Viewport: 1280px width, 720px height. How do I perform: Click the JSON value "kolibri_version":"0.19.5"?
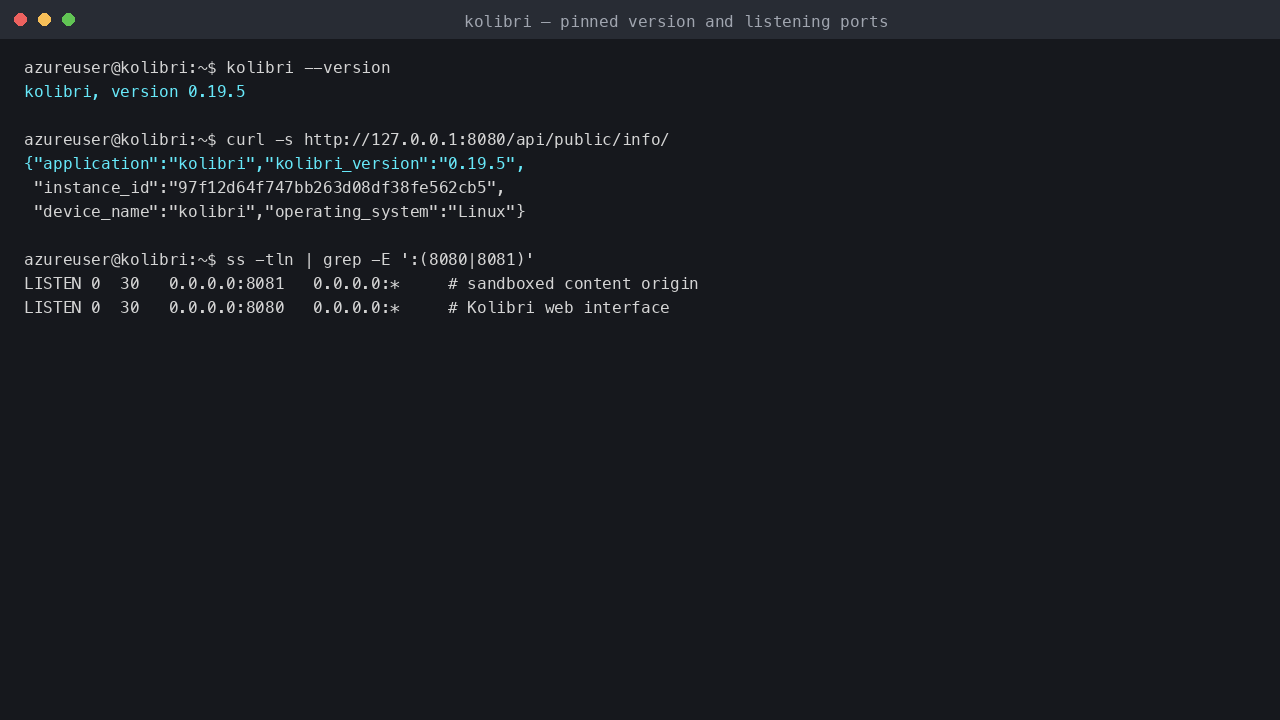coord(390,164)
